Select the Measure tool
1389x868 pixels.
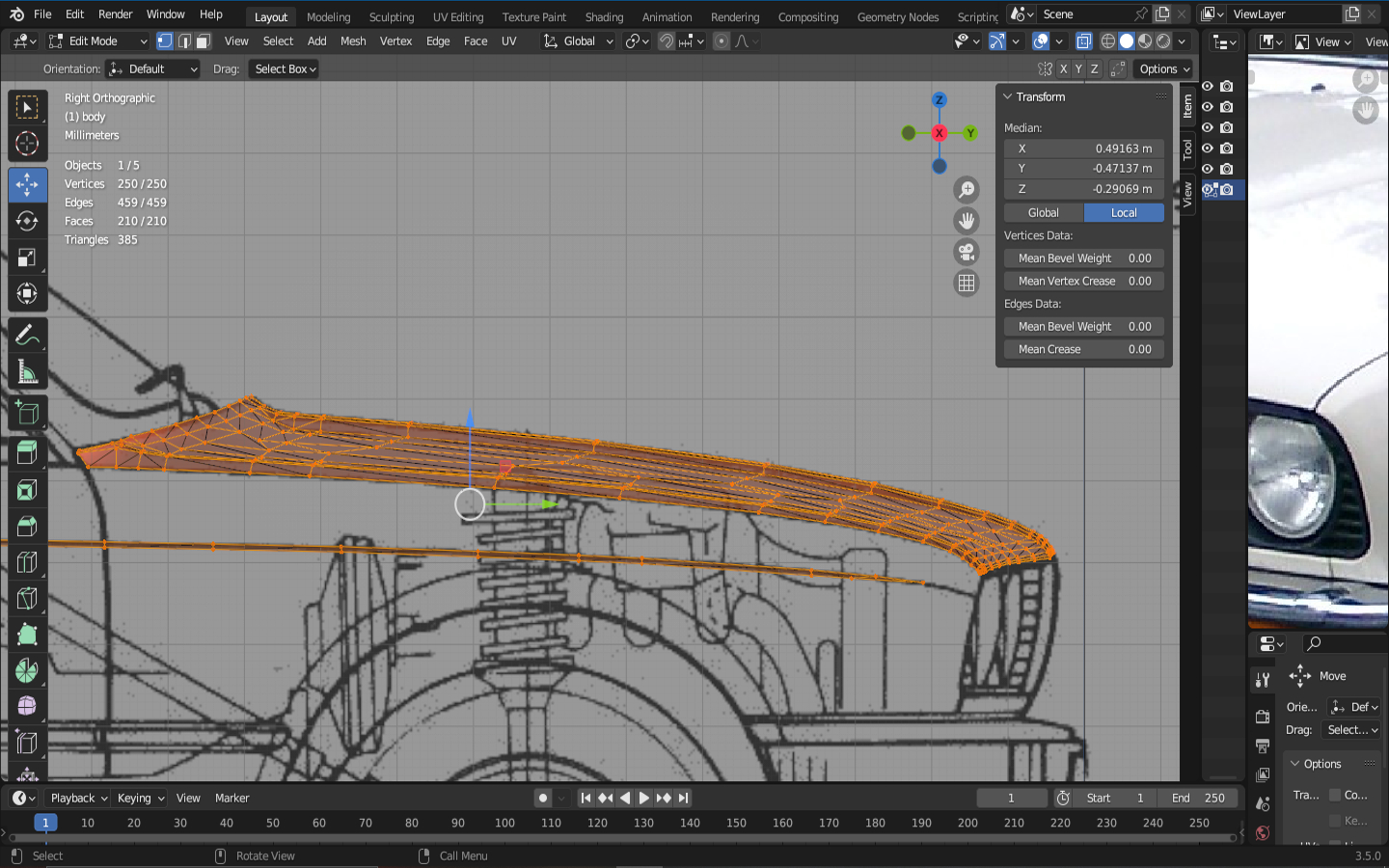27,372
